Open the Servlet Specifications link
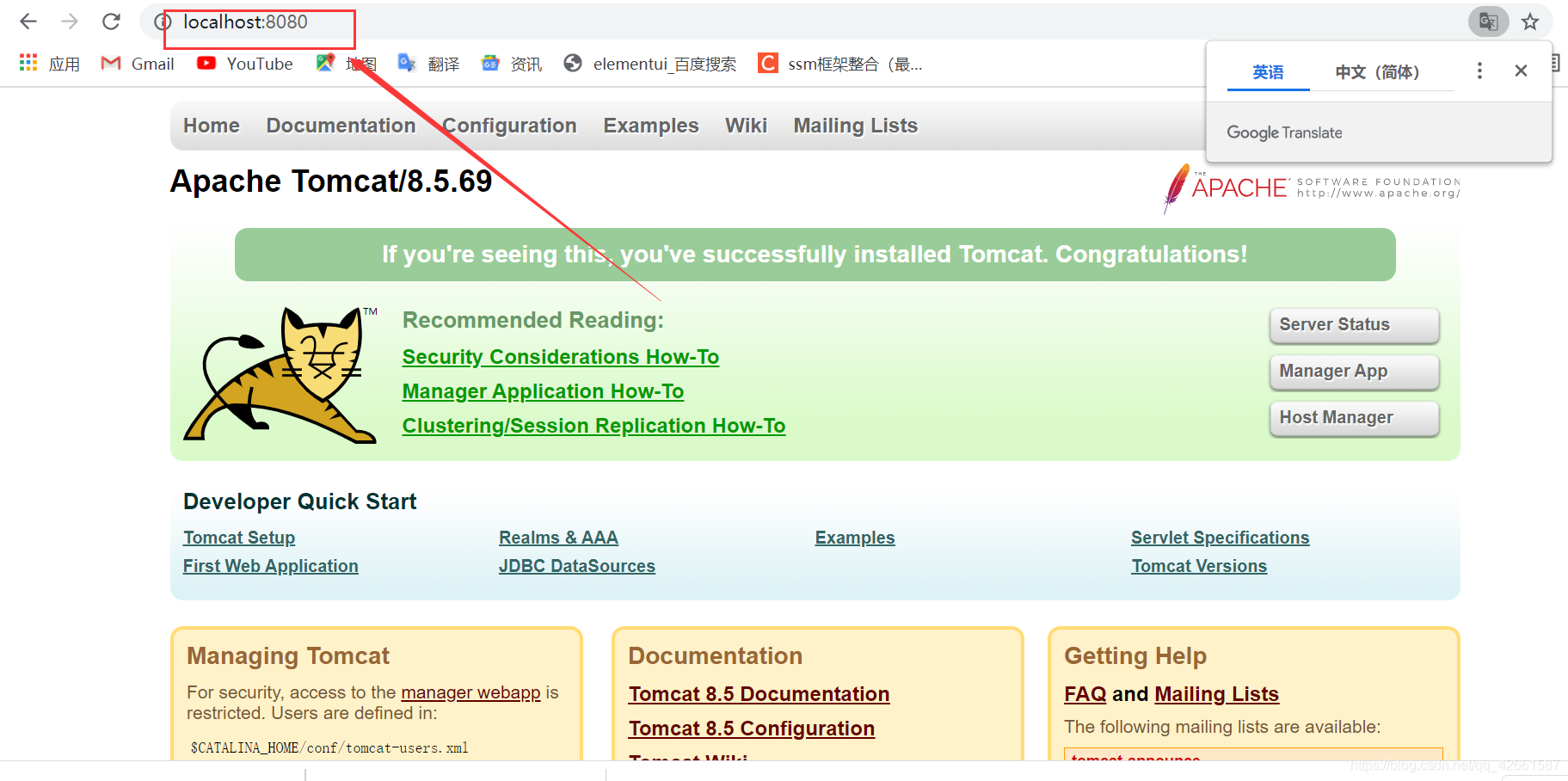 click(1221, 538)
